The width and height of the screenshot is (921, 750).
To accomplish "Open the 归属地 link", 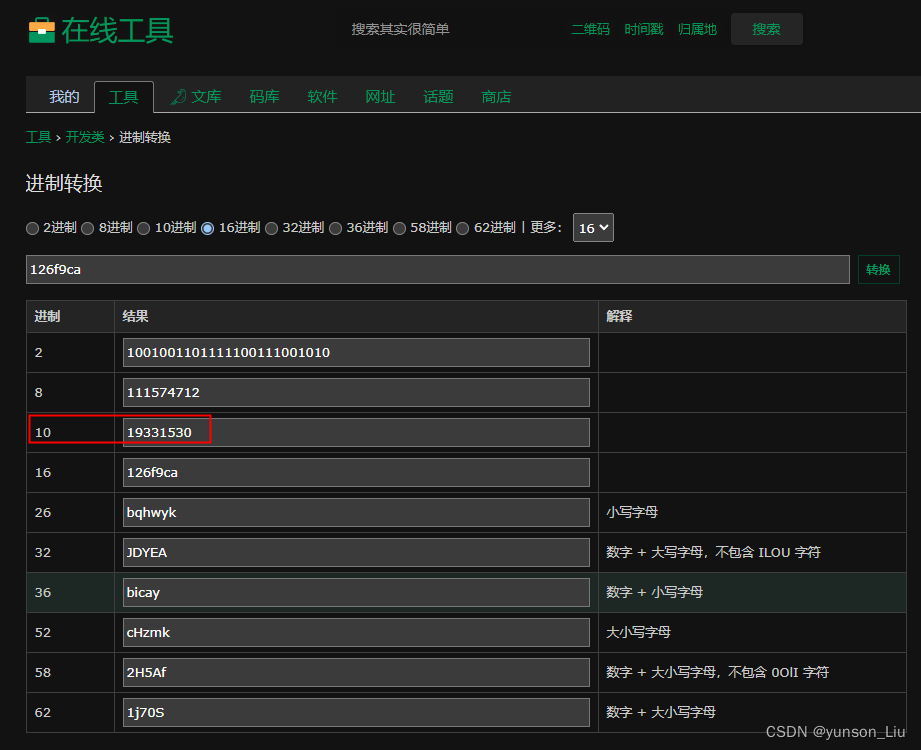I will (x=697, y=29).
